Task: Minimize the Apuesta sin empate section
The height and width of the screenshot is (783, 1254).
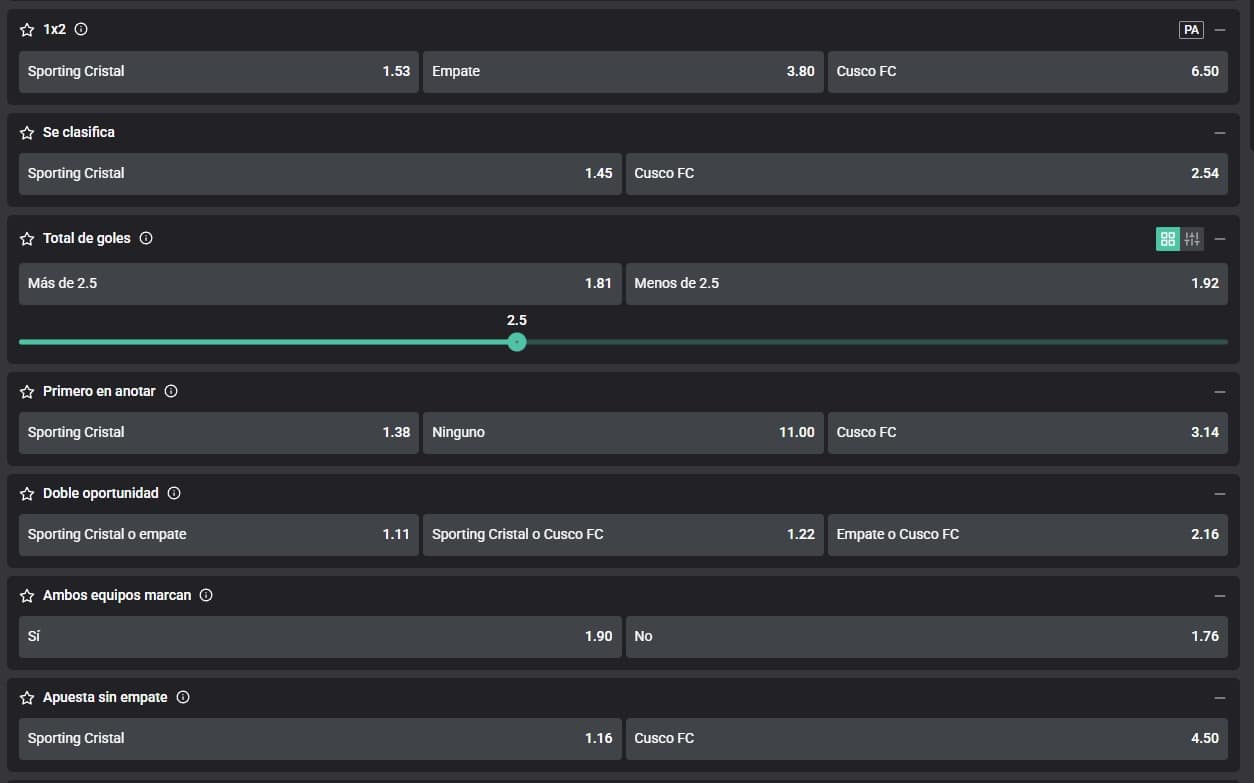Action: pos(1219,697)
